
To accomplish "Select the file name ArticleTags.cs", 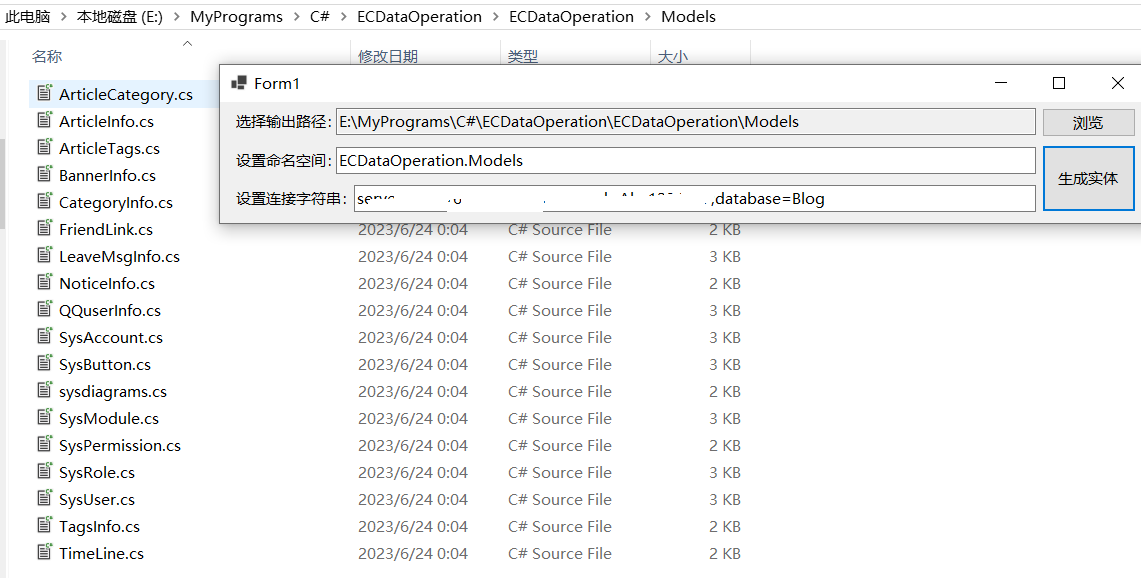I will point(109,148).
